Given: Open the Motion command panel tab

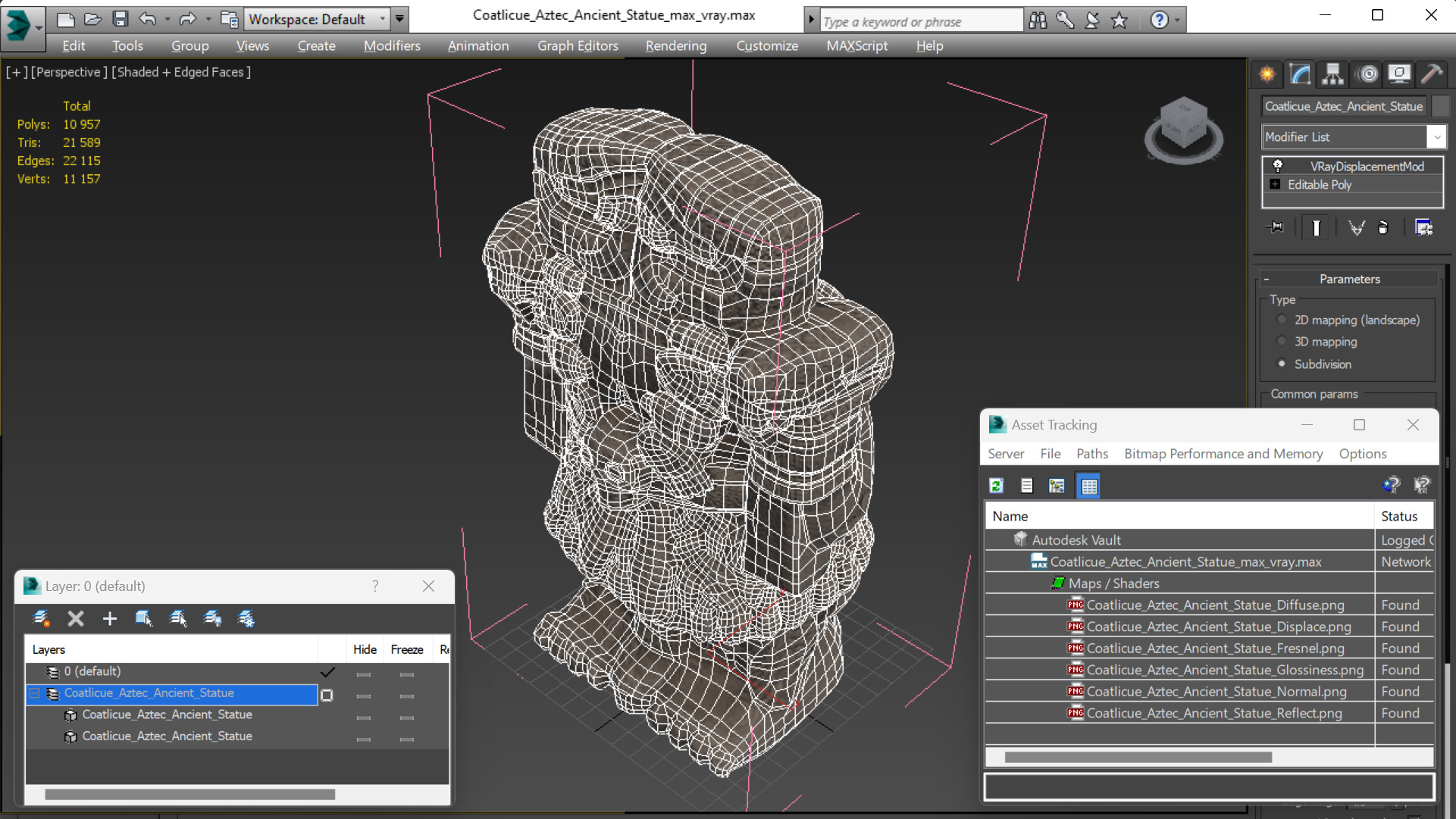Looking at the screenshot, I should point(1368,74).
